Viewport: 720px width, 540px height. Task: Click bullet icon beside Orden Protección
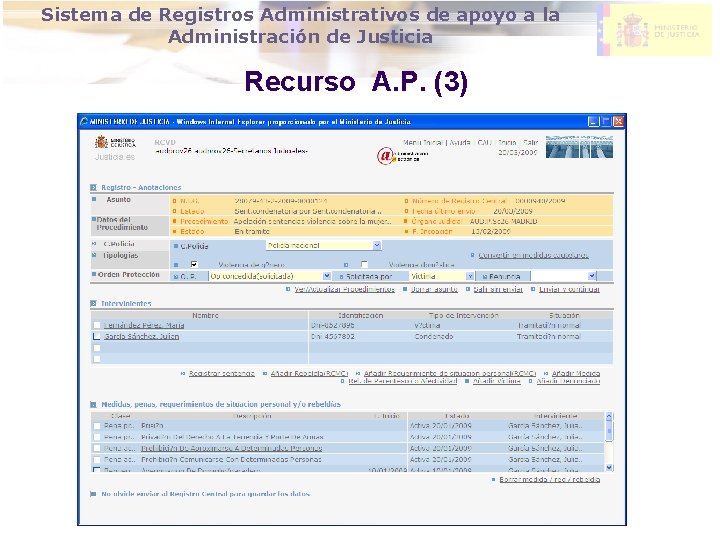(x=94, y=274)
